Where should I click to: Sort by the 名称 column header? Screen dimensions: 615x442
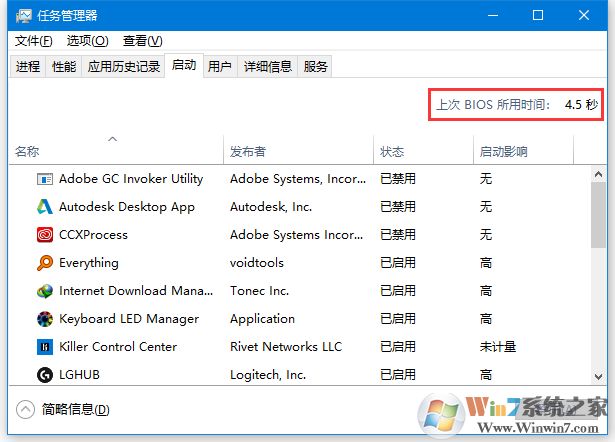coord(116,150)
